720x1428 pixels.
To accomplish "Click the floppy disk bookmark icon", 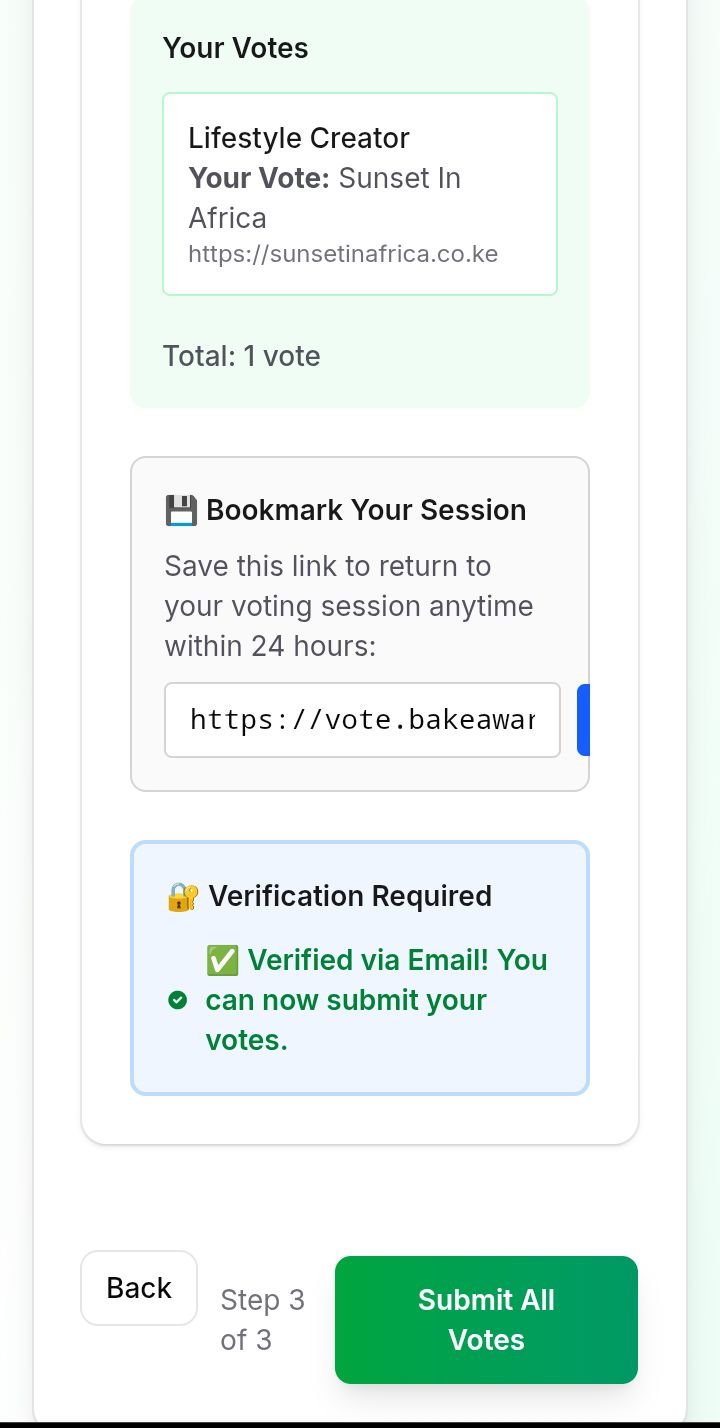I will [181, 510].
